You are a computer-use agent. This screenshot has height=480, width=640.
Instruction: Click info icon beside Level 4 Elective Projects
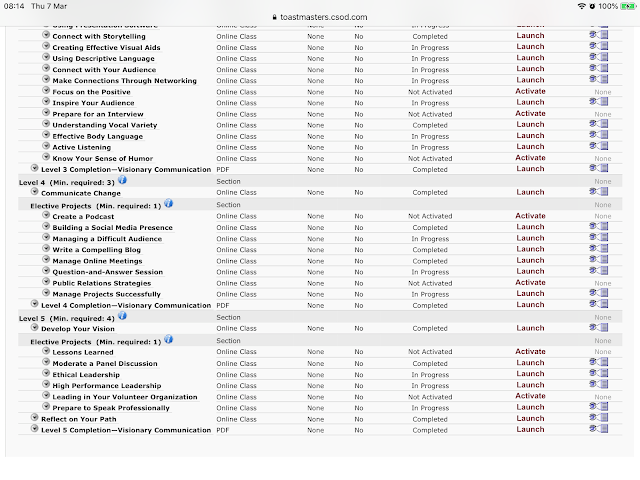tap(169, 204)
